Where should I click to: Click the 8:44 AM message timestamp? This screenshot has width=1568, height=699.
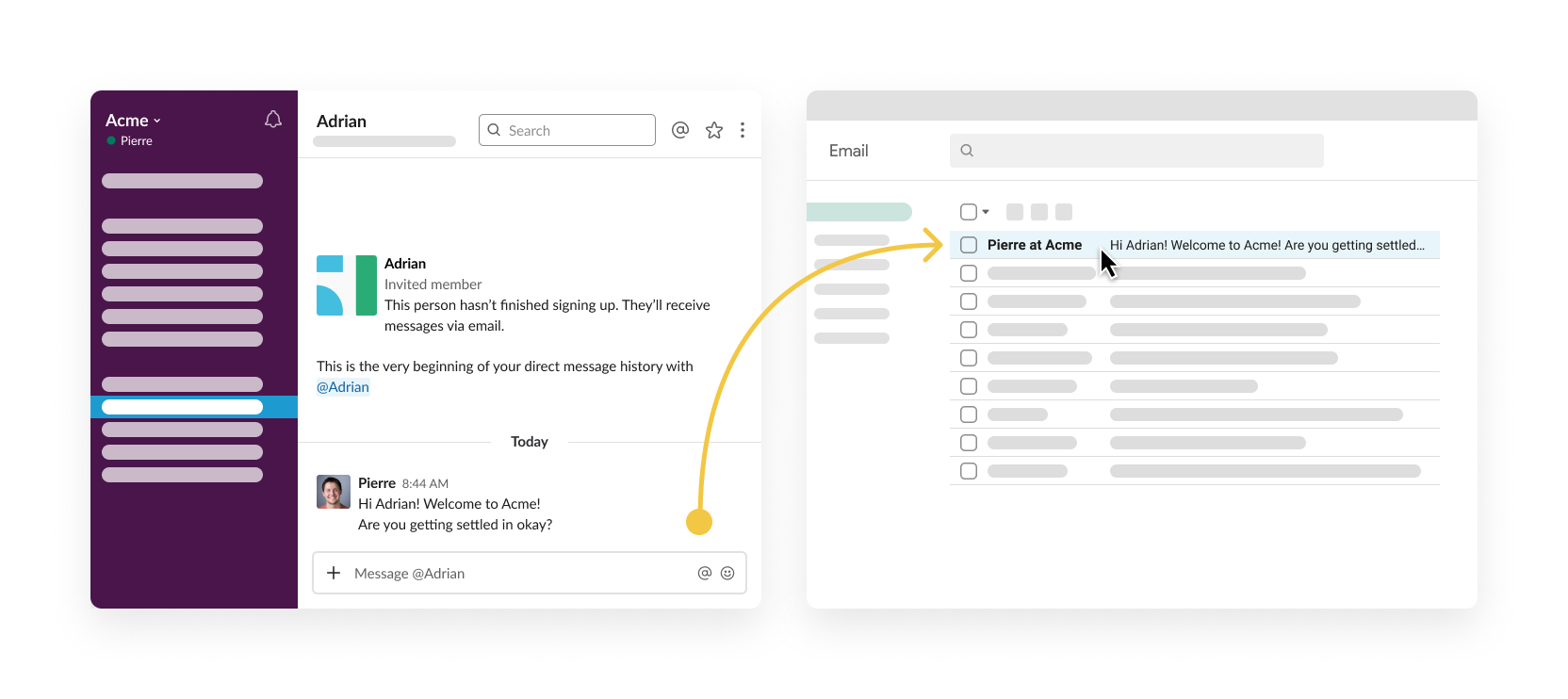(x=425, y=484)
